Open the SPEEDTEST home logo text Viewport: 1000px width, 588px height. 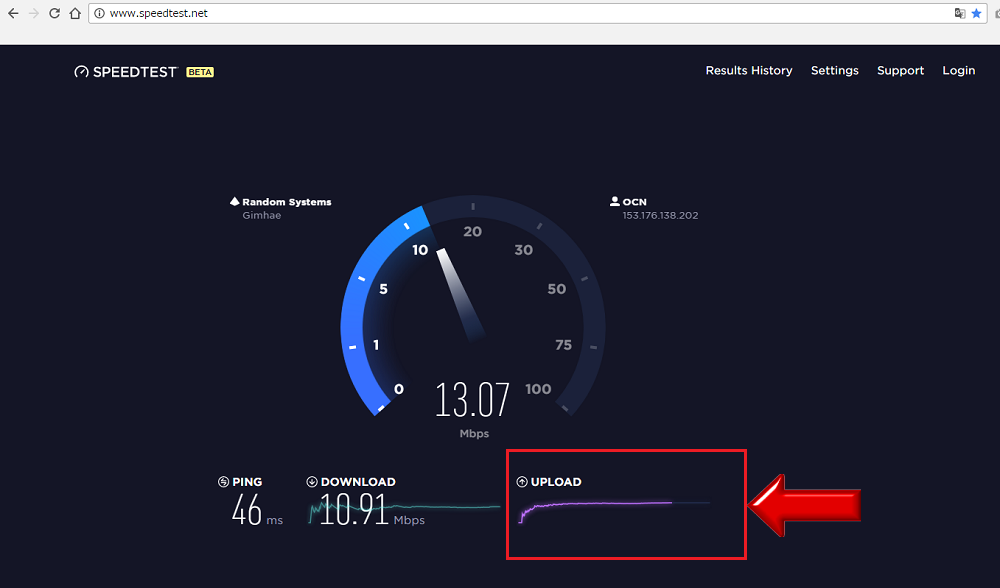[x=135, y=72]
